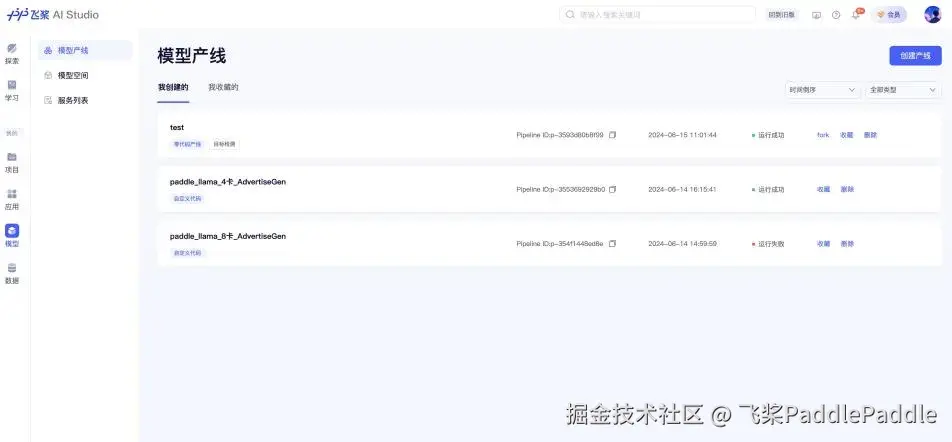The width and height of the screenshot is (952, 442).
Task: Click the timestamp 2024-06-15 11:01:44
Action: tap(682, 135)
